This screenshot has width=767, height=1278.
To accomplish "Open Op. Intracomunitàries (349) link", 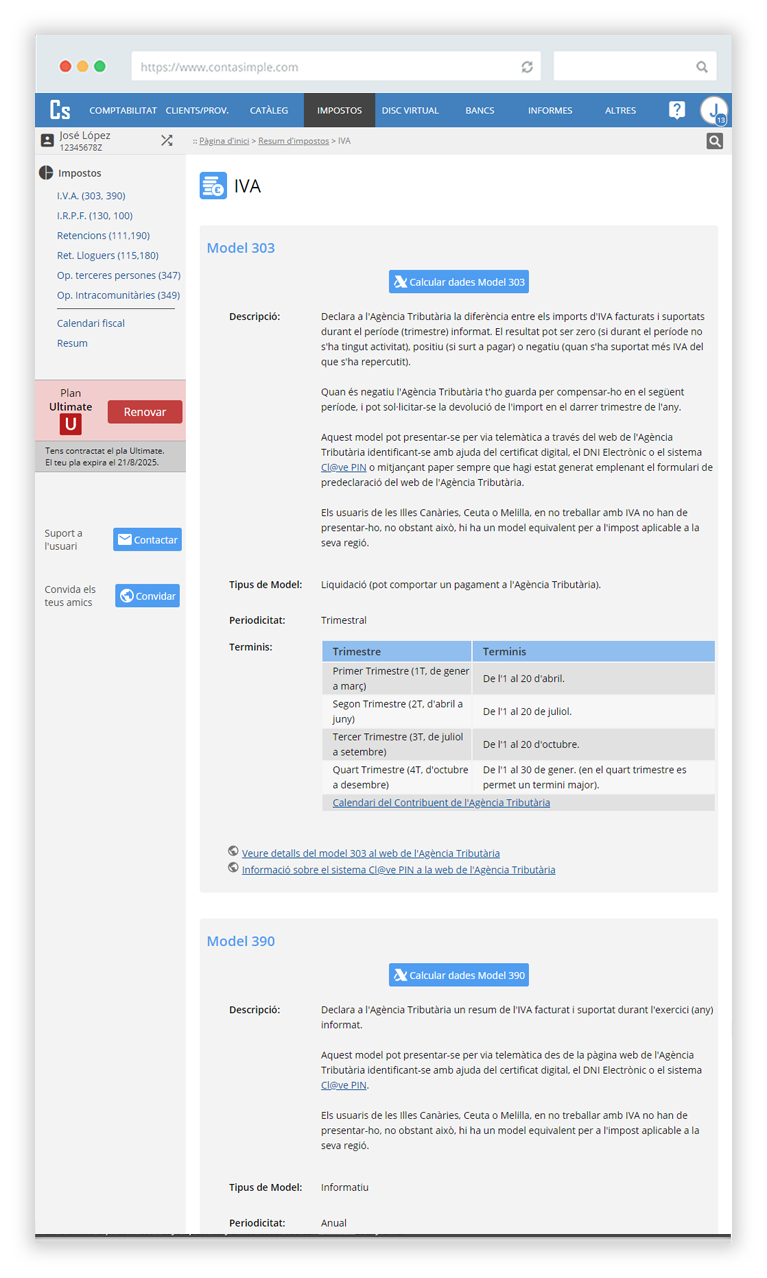I will tap(118, 295).
